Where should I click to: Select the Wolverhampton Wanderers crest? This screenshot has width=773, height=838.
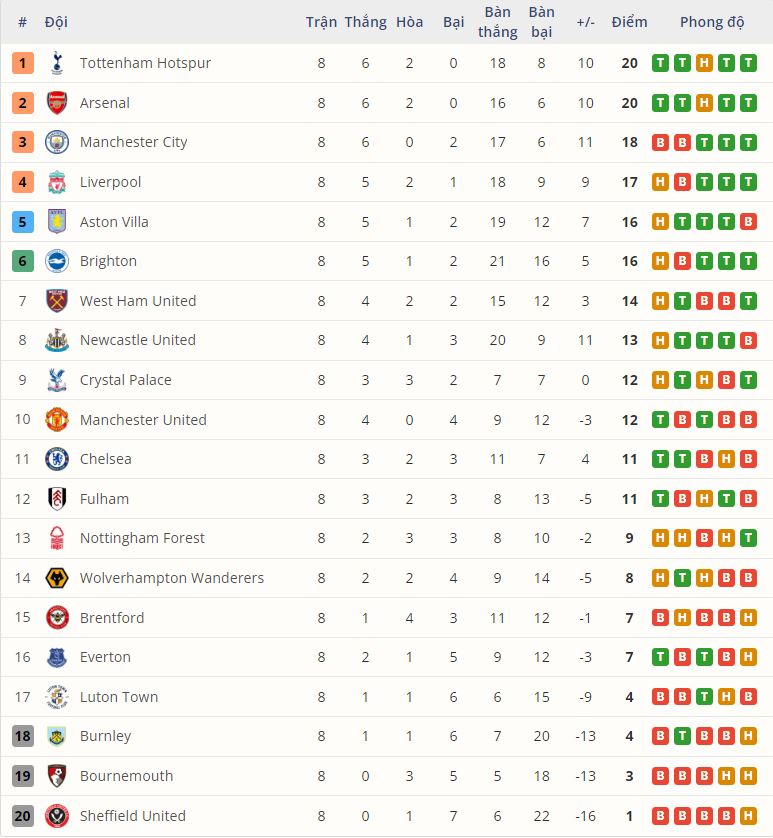pyautogui.click(x=55, y=578)
